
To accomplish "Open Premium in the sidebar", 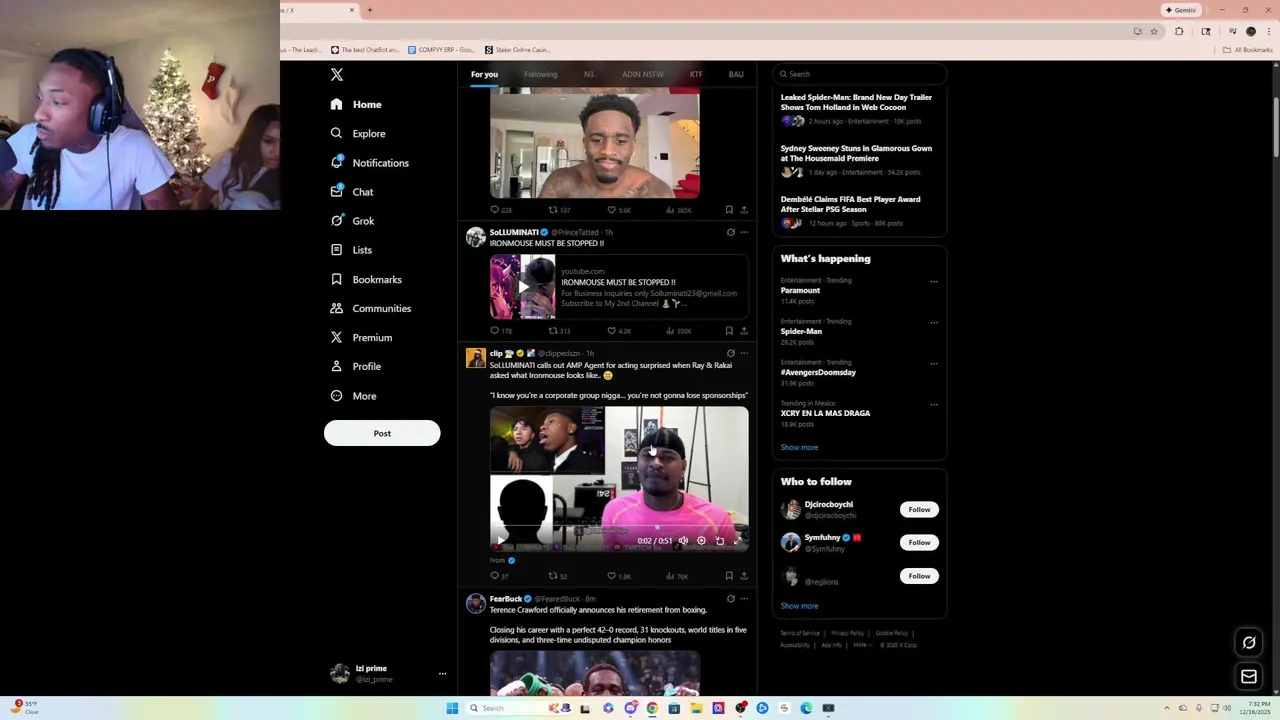I will [x=361, y=337].
